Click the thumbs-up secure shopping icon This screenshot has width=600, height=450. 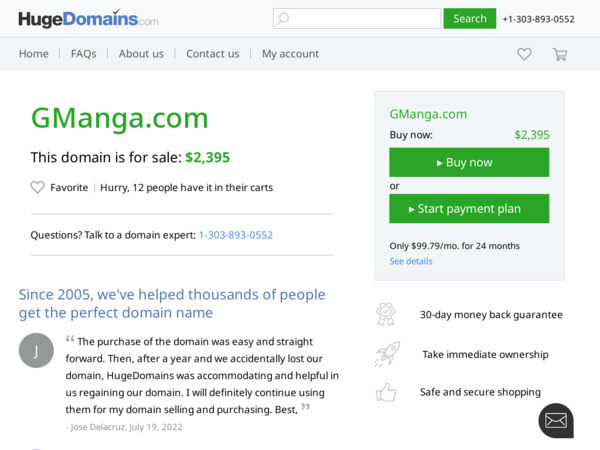coord(386,392)
